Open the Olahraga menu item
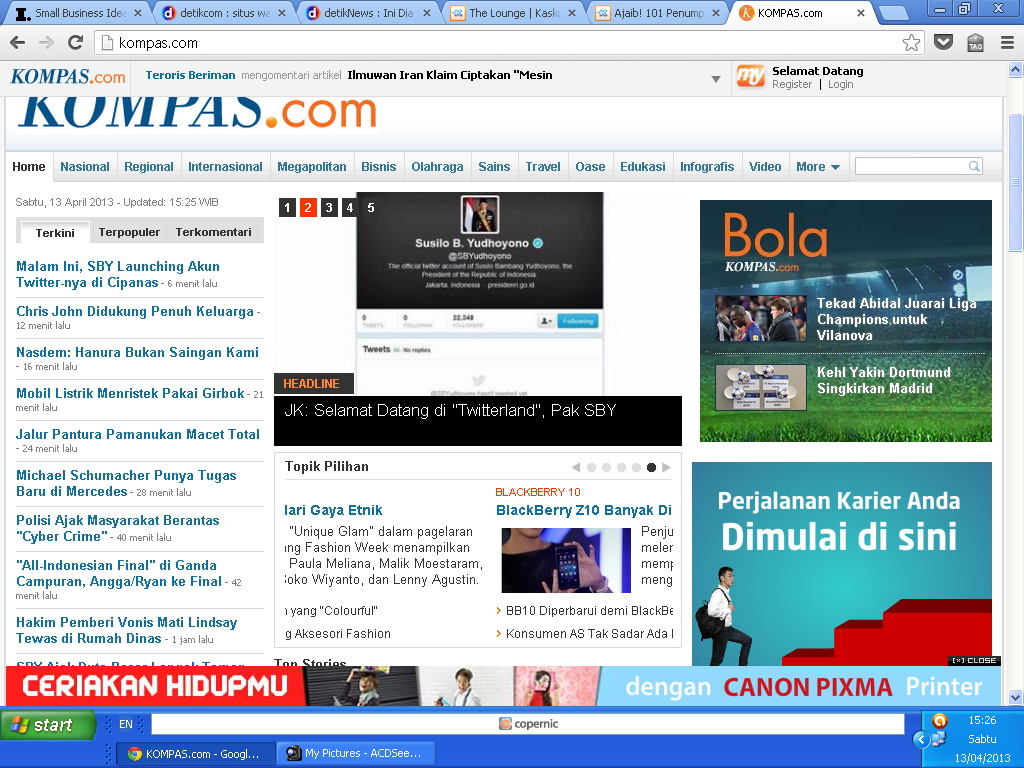The height and width of the screenshot is (768, 1024). tap(437, 167)
